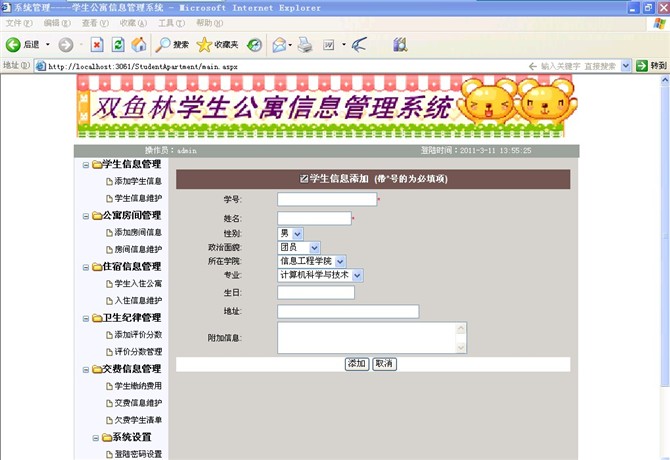Click the Mail envelope toolbar icon
The width and height of the screenshot is (670, 460).
coord(279,44)
